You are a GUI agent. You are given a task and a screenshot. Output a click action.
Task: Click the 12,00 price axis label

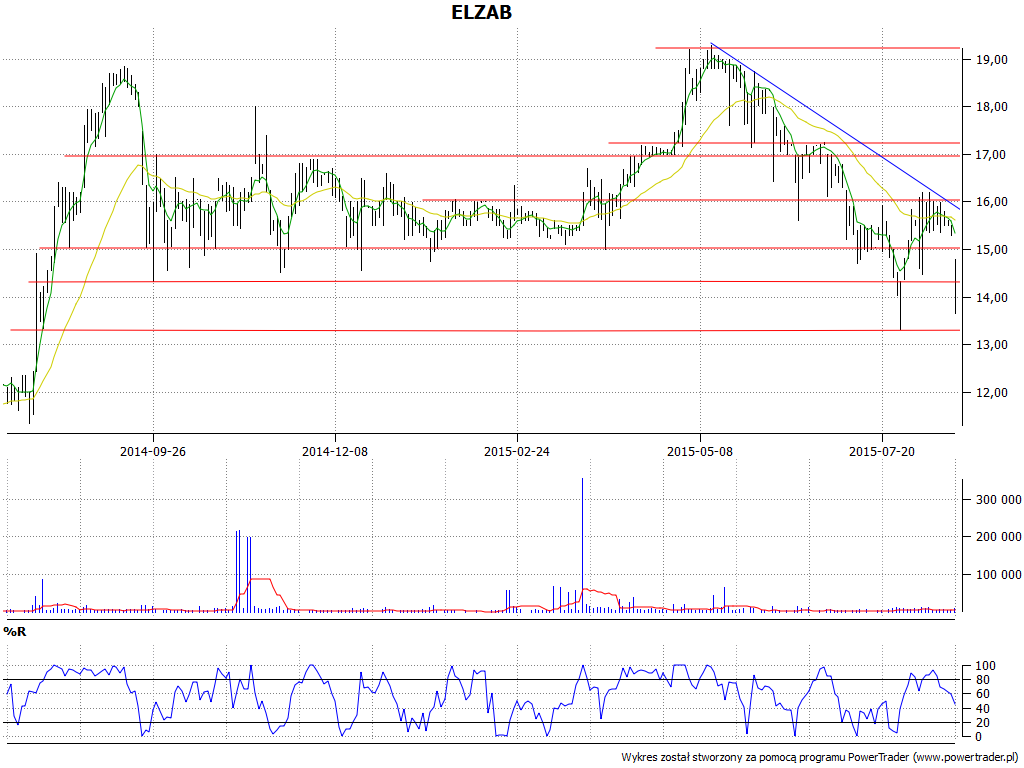click(991, 393)
